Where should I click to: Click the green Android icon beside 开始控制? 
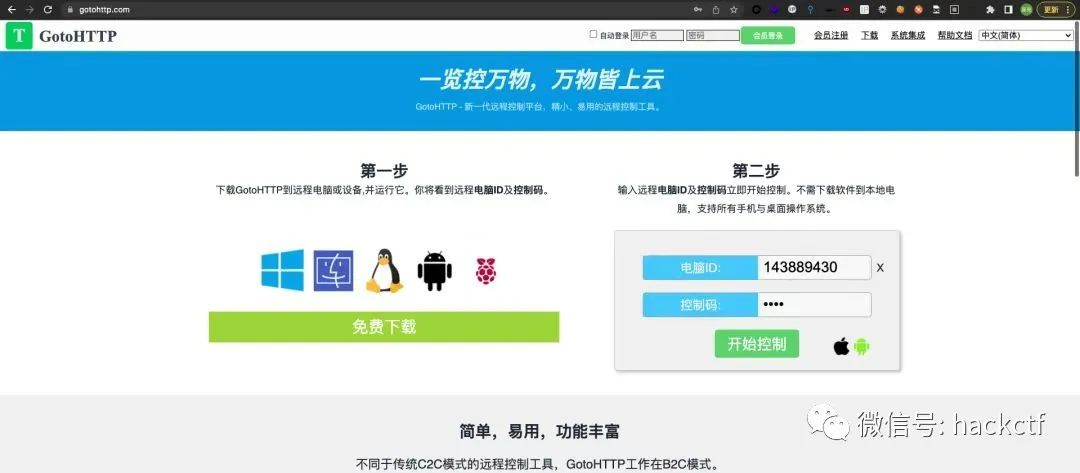(x=862, y=346)
